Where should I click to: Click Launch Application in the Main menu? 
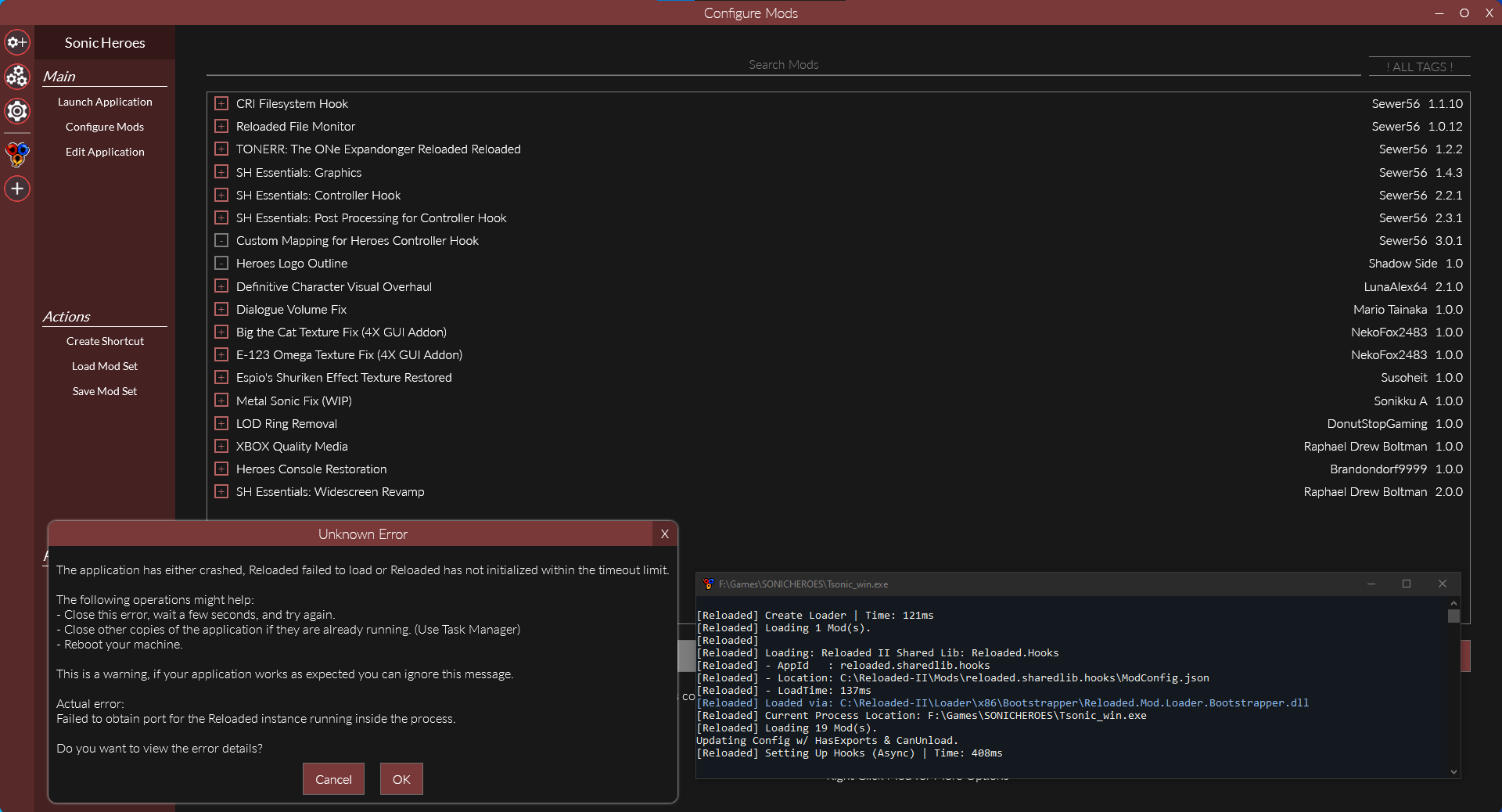(x=105, y=102)
